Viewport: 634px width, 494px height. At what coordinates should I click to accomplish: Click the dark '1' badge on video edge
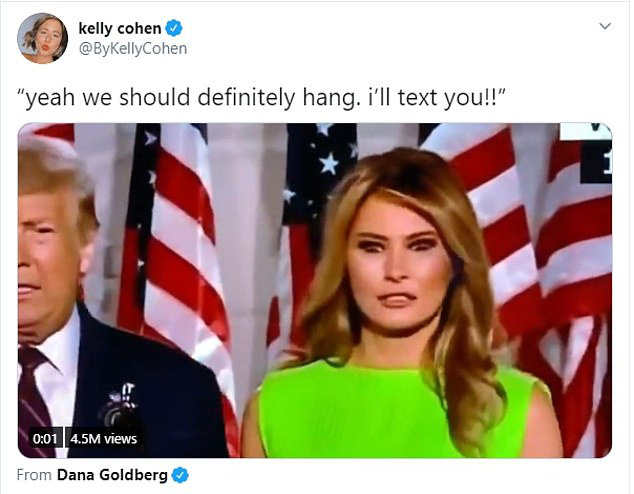(x=596, y=163)
